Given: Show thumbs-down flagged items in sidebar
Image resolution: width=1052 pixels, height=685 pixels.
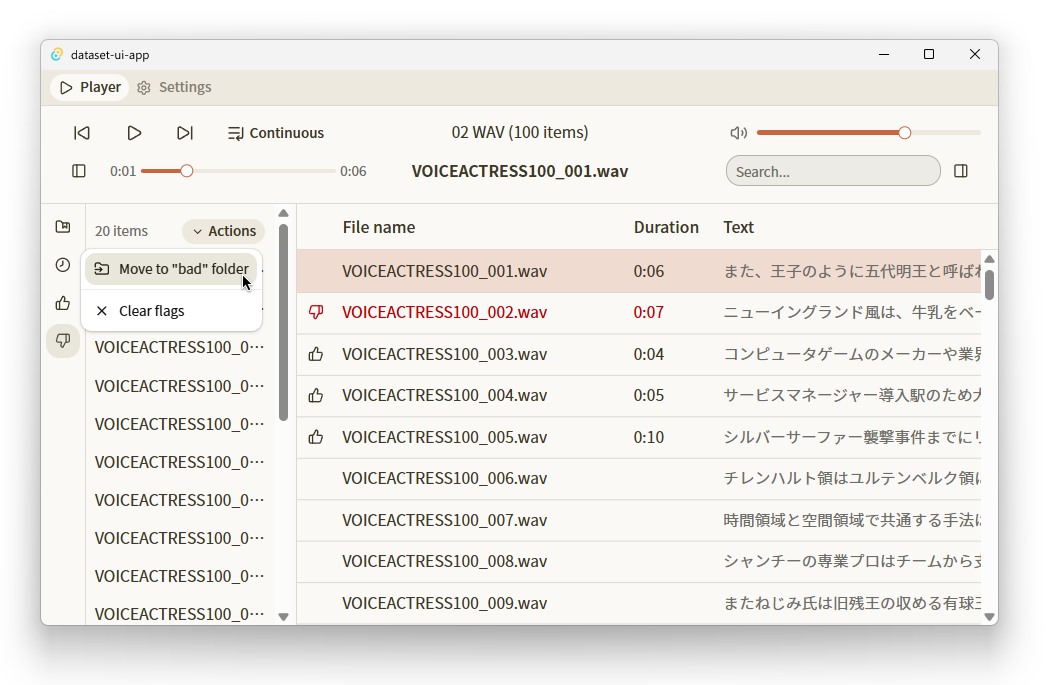Looking at the screenshot, I should [63, 341].
